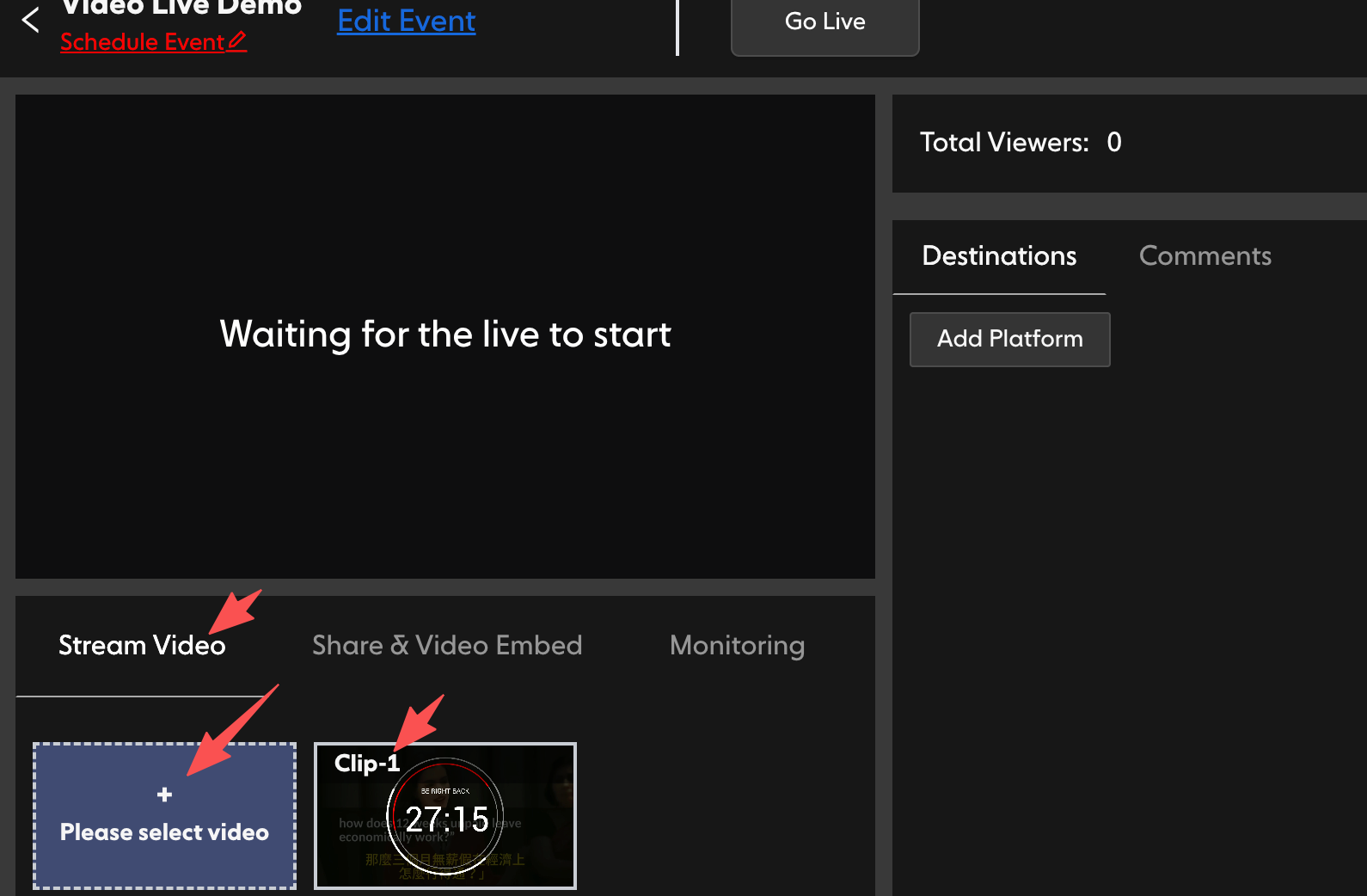1367x896 pixels.
Task: Click the pencil icon beside Schedule Event
Action: (x=237, y=40)
